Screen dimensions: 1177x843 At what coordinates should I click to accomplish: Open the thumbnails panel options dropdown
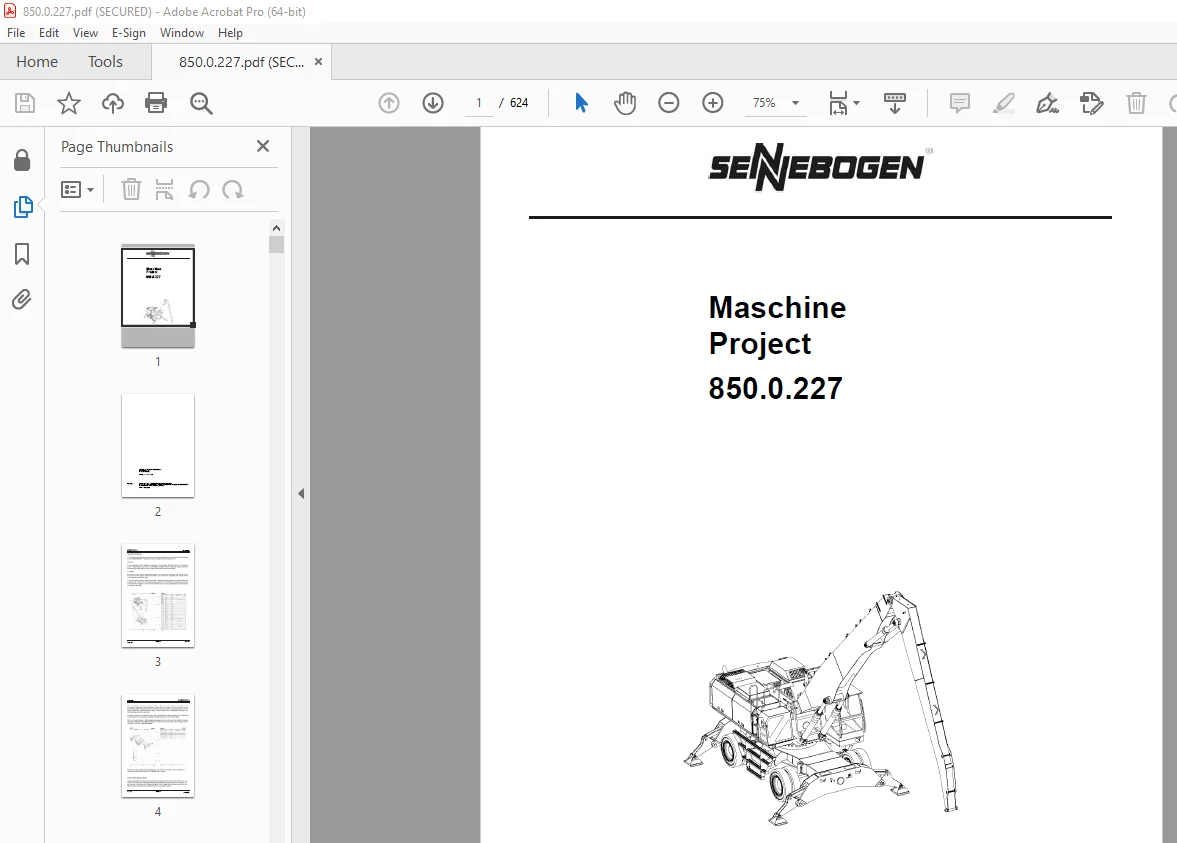tap(77, 189)
